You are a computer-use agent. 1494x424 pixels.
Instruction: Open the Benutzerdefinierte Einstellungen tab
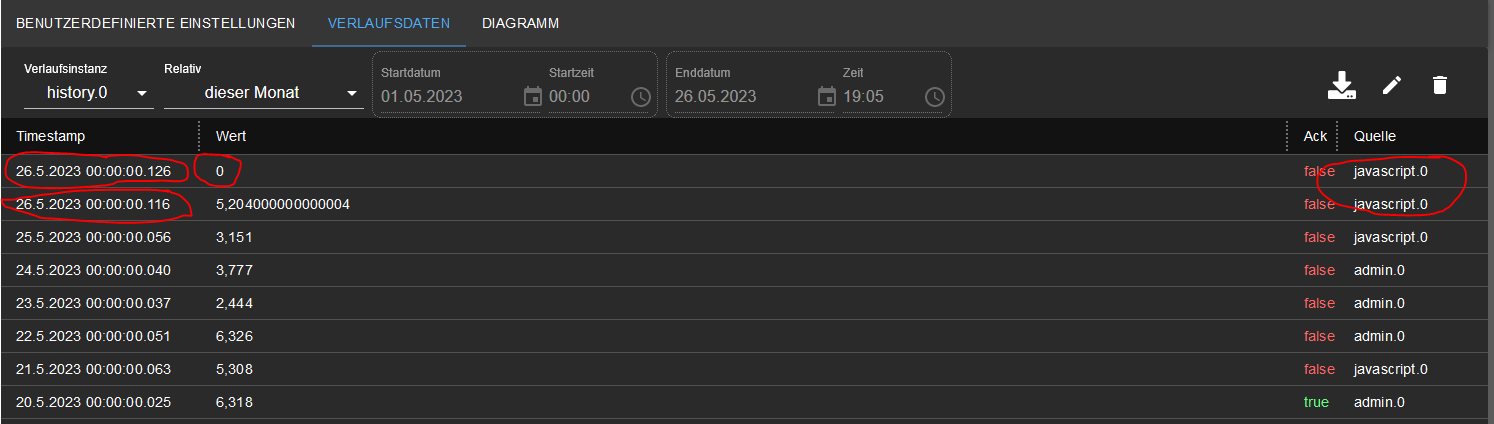tap(156, 22)
